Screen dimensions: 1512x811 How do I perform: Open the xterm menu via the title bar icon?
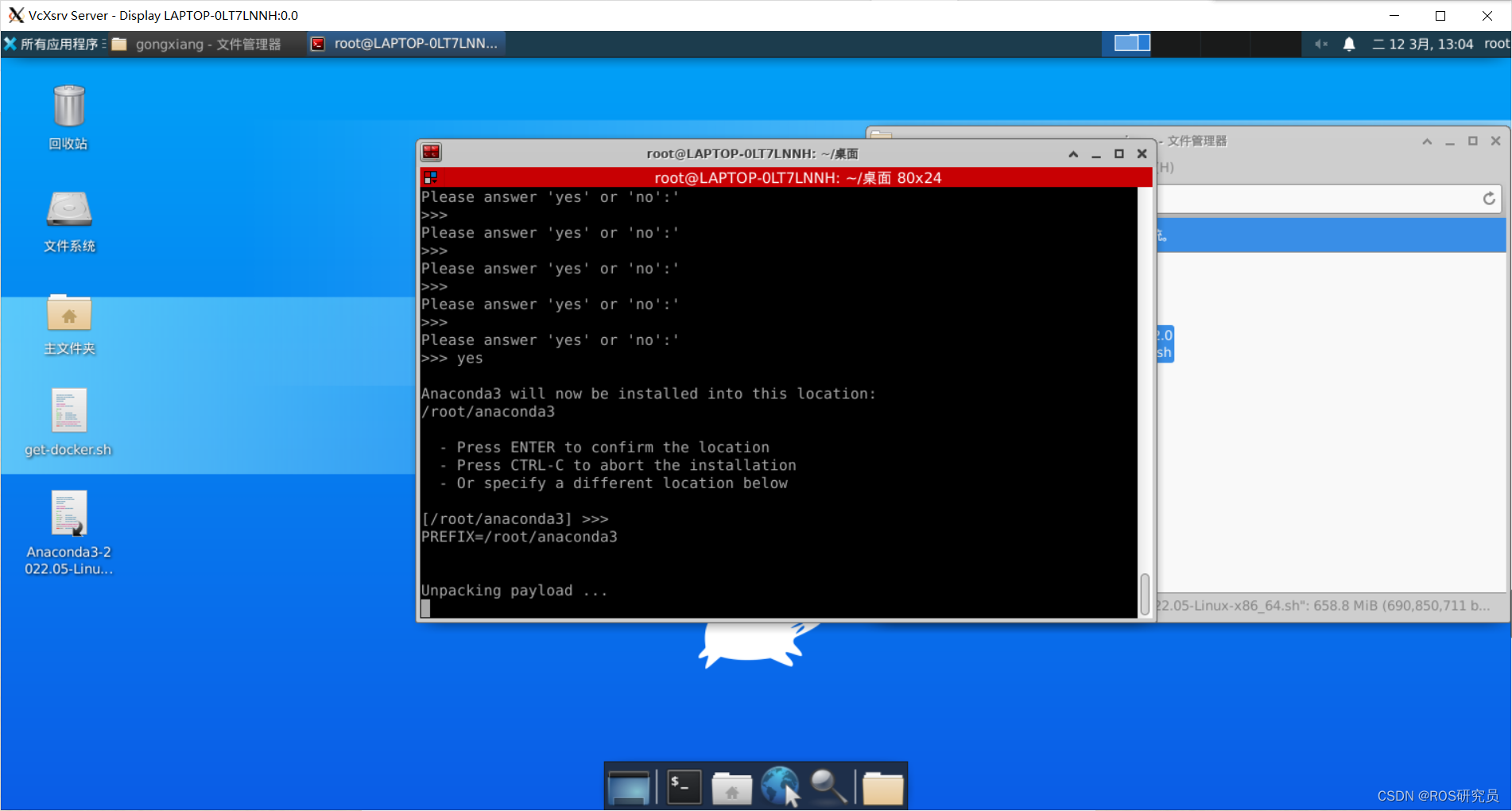pyautogui.click(x=430, y=152)
